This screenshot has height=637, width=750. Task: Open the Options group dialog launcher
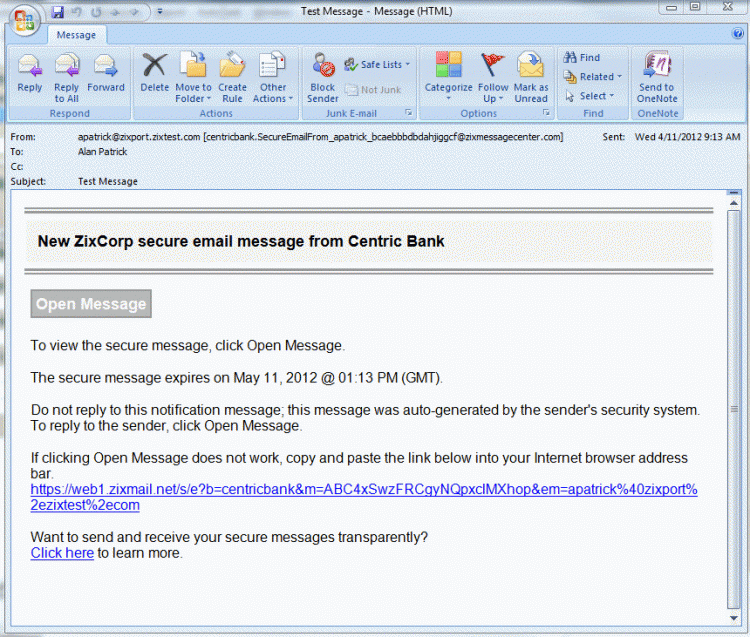pyautogui.click(x=546, y=112)
